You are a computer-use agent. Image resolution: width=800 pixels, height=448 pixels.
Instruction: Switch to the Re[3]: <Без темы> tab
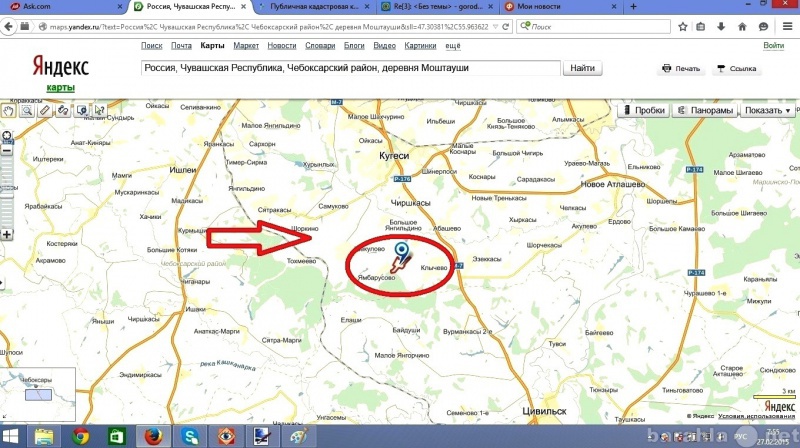coord(438,7)
